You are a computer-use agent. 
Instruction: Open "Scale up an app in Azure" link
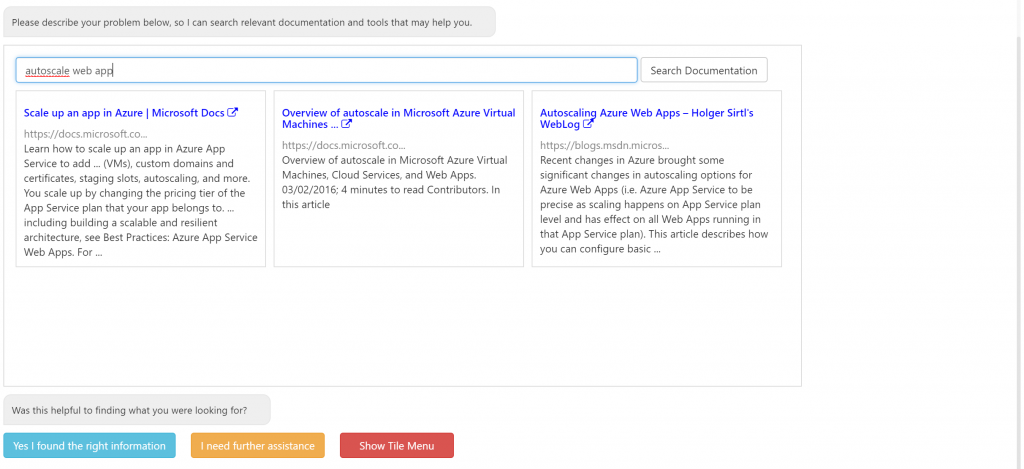point(124,113)
